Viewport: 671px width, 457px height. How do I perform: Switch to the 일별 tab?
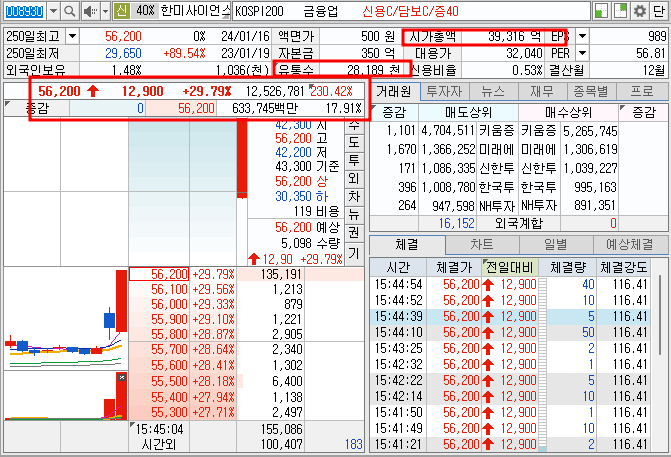556,244
